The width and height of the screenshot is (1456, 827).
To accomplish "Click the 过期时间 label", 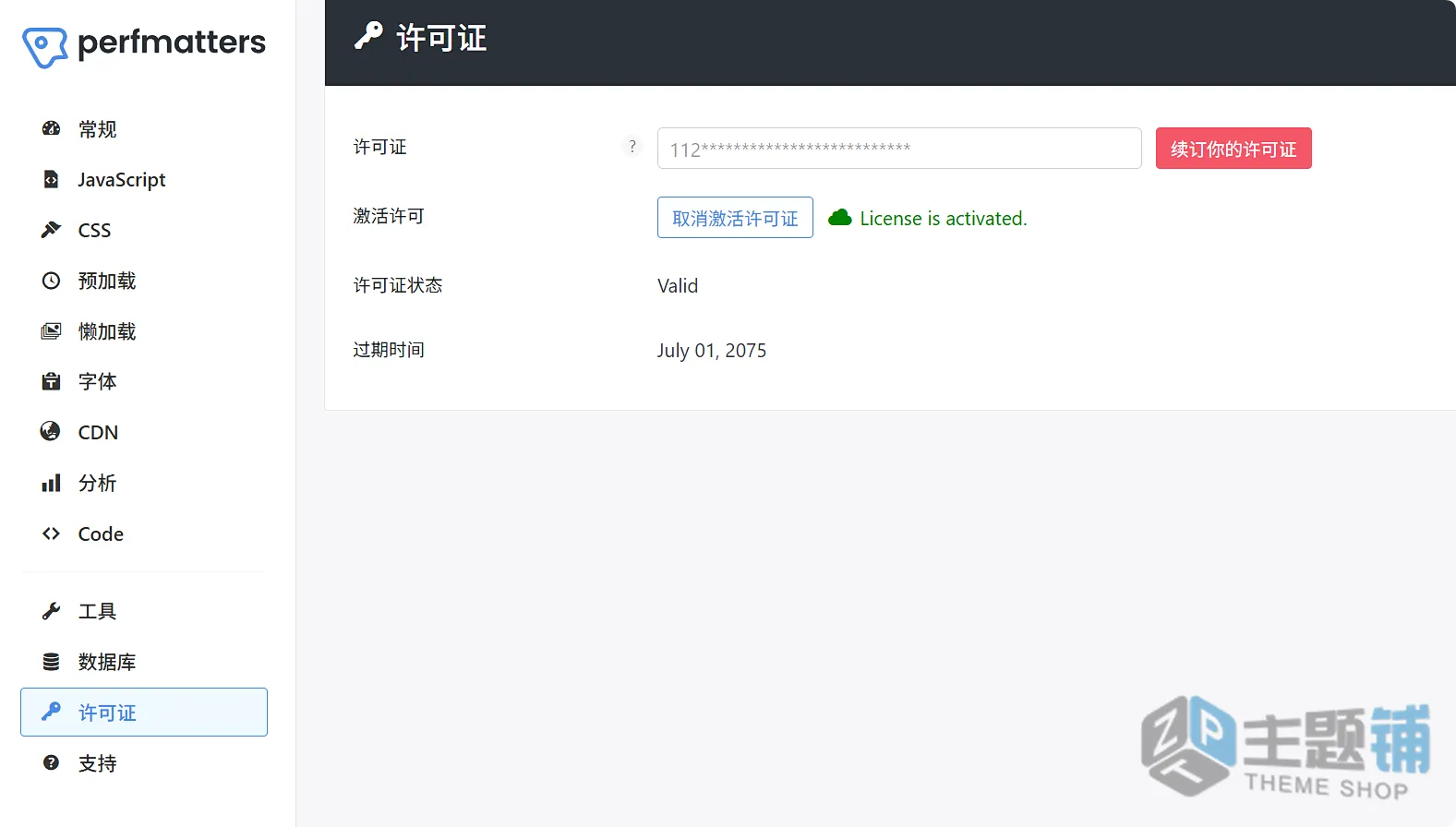I will click(389, 350).
